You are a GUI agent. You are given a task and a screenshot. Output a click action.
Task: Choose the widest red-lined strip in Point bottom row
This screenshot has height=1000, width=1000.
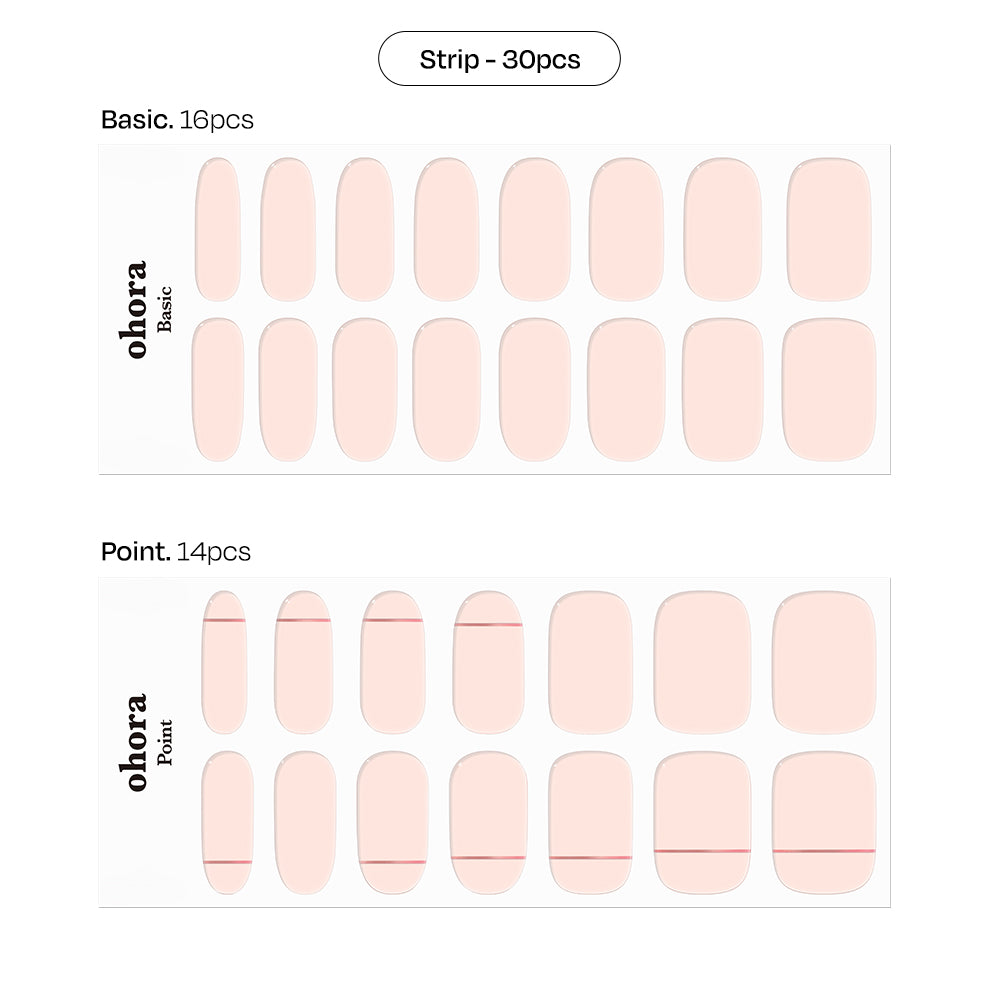tap(824, 822)
